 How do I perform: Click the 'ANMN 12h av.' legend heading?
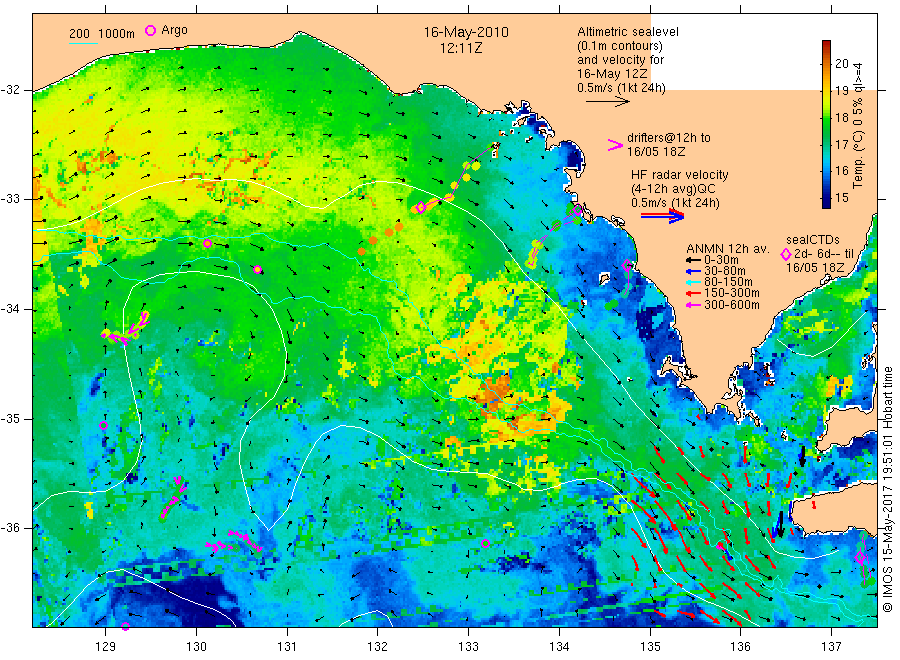[x=728, y=249]
